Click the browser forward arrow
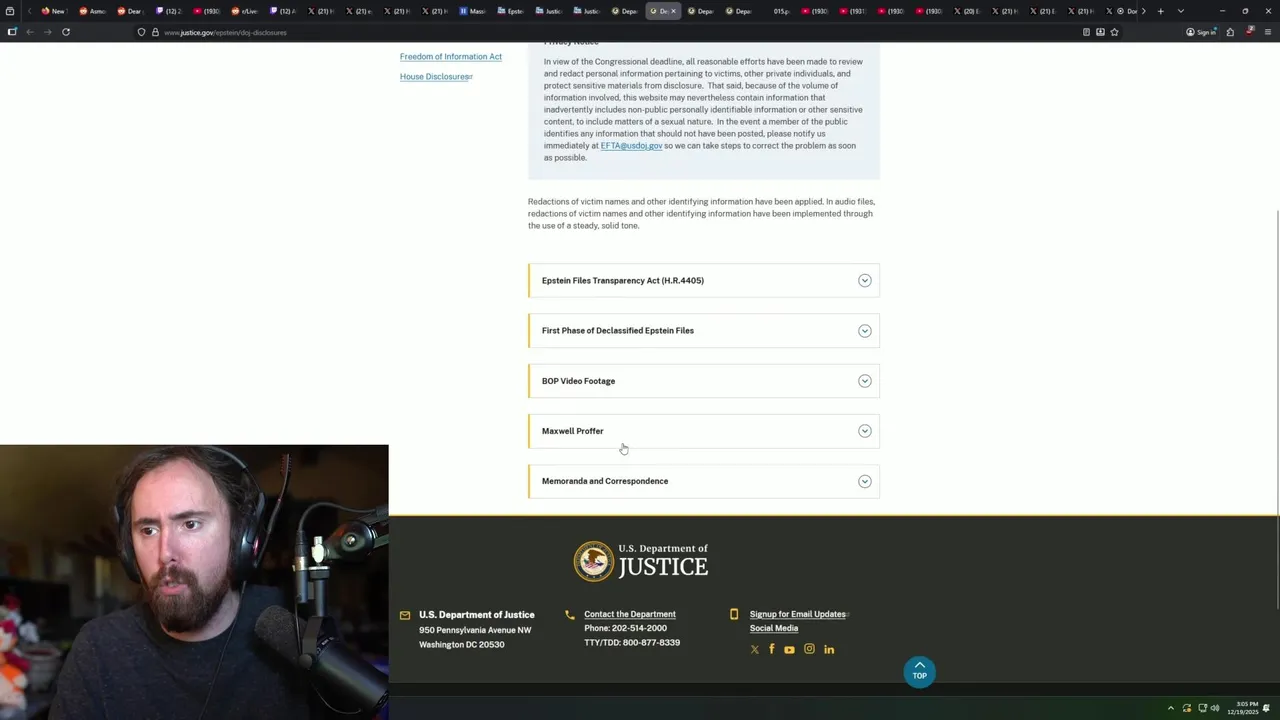 pos(47,32)
